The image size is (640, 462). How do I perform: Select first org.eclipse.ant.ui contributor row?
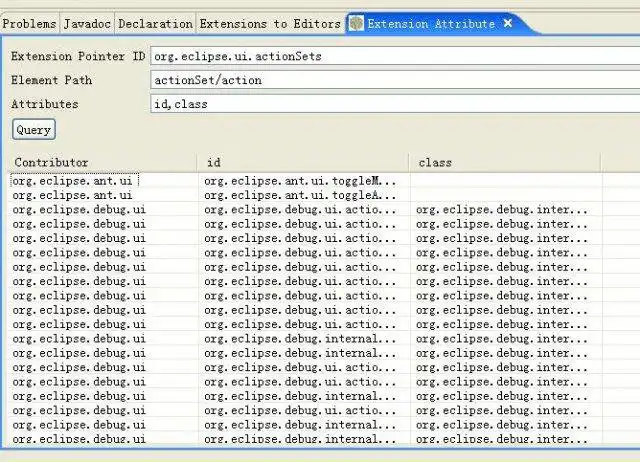click(x=74, y=181)
